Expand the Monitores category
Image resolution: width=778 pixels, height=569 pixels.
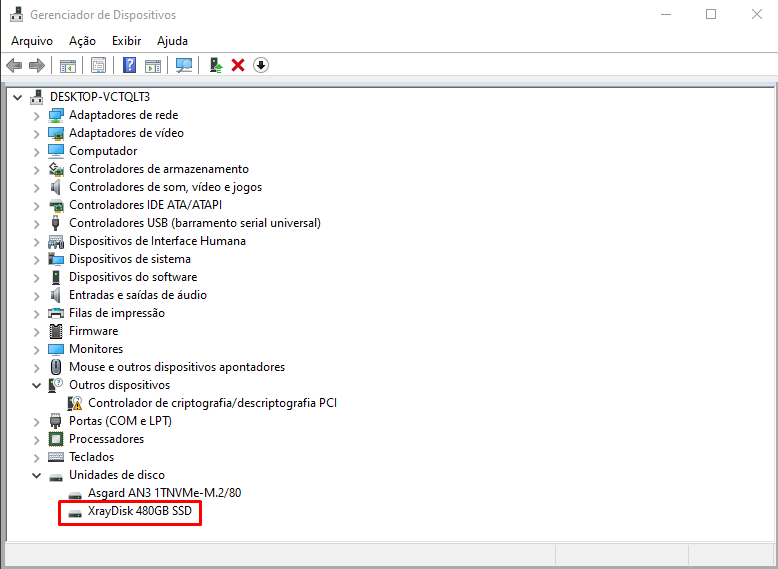coord(36,349)
